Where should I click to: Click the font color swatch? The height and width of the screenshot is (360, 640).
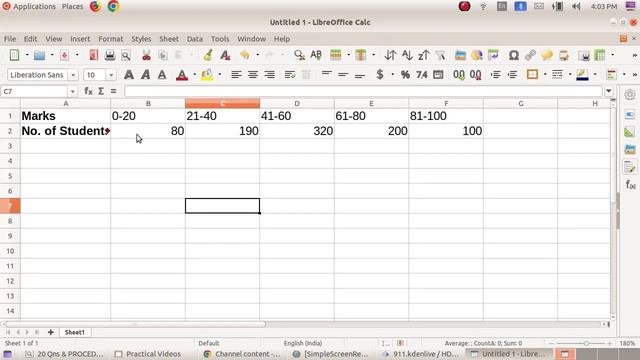(x=182, y=75)
